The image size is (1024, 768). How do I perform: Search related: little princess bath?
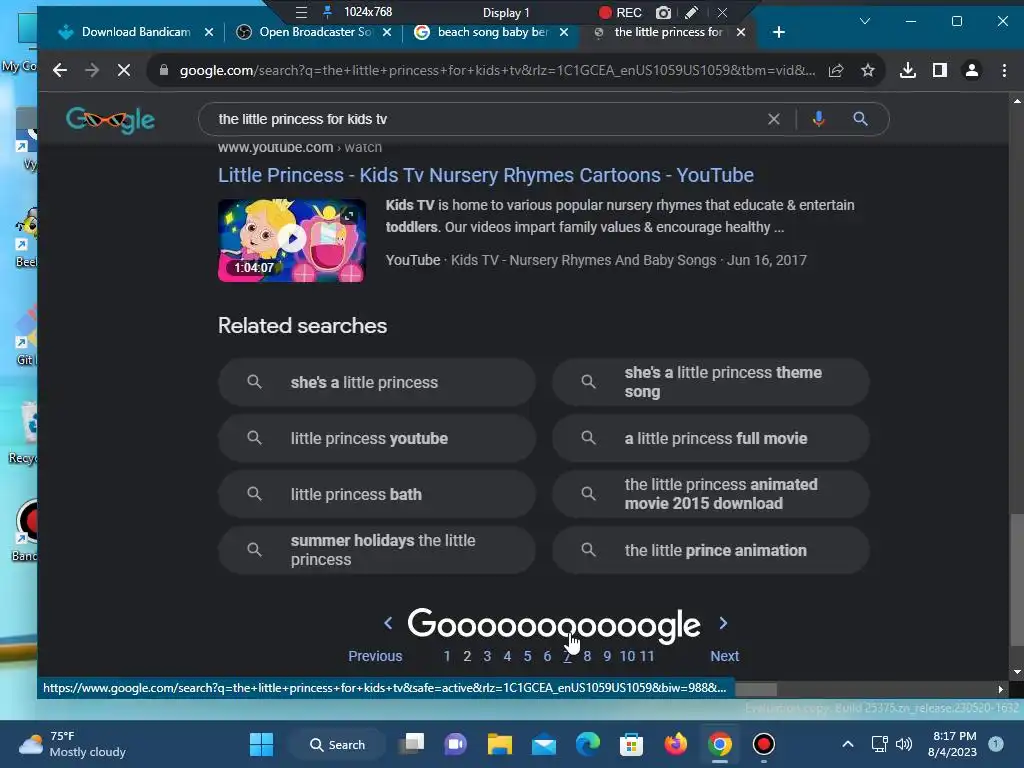coord(377,494)
